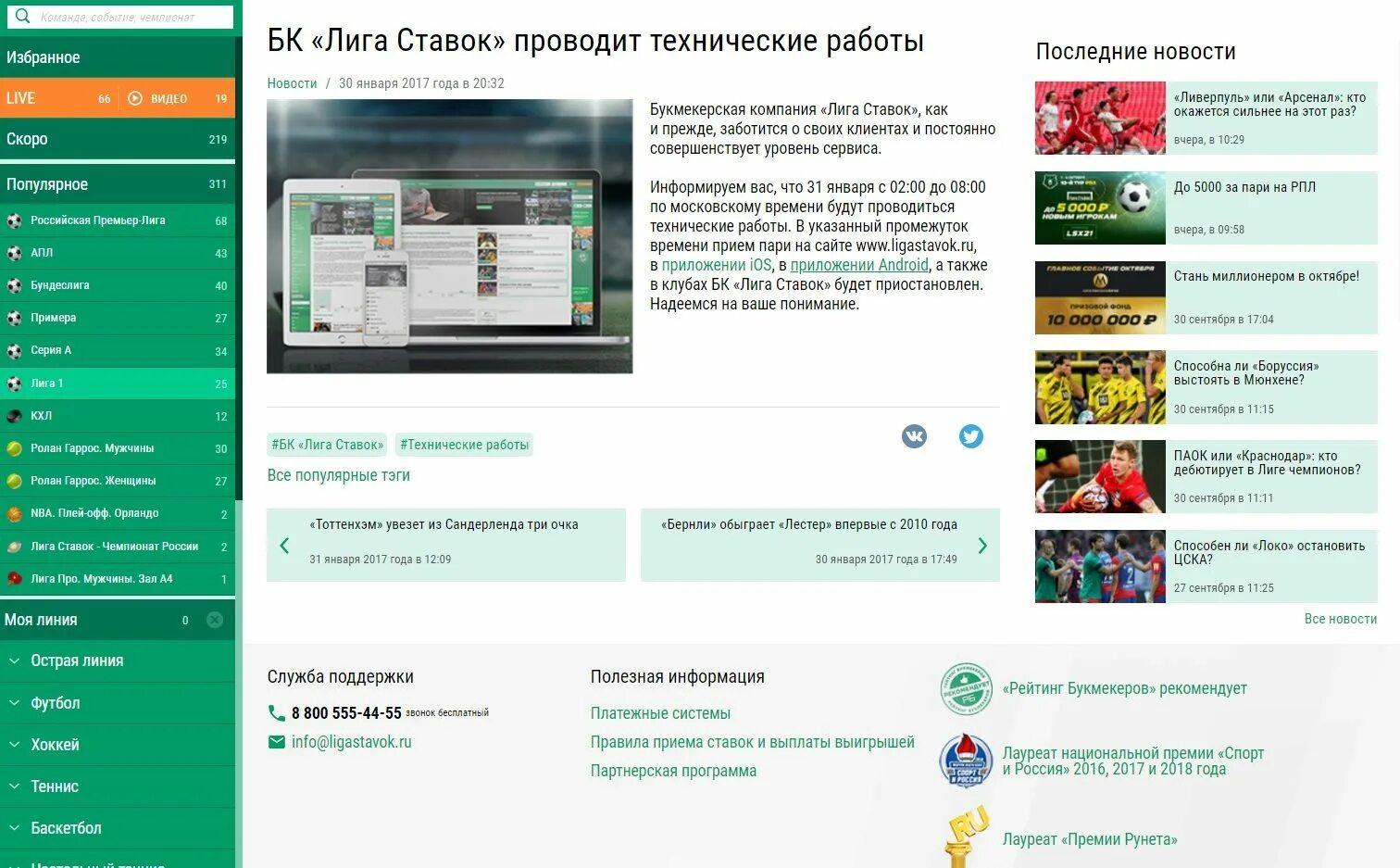
Task: Open Платежные системы link
Action: coord(660,713)
